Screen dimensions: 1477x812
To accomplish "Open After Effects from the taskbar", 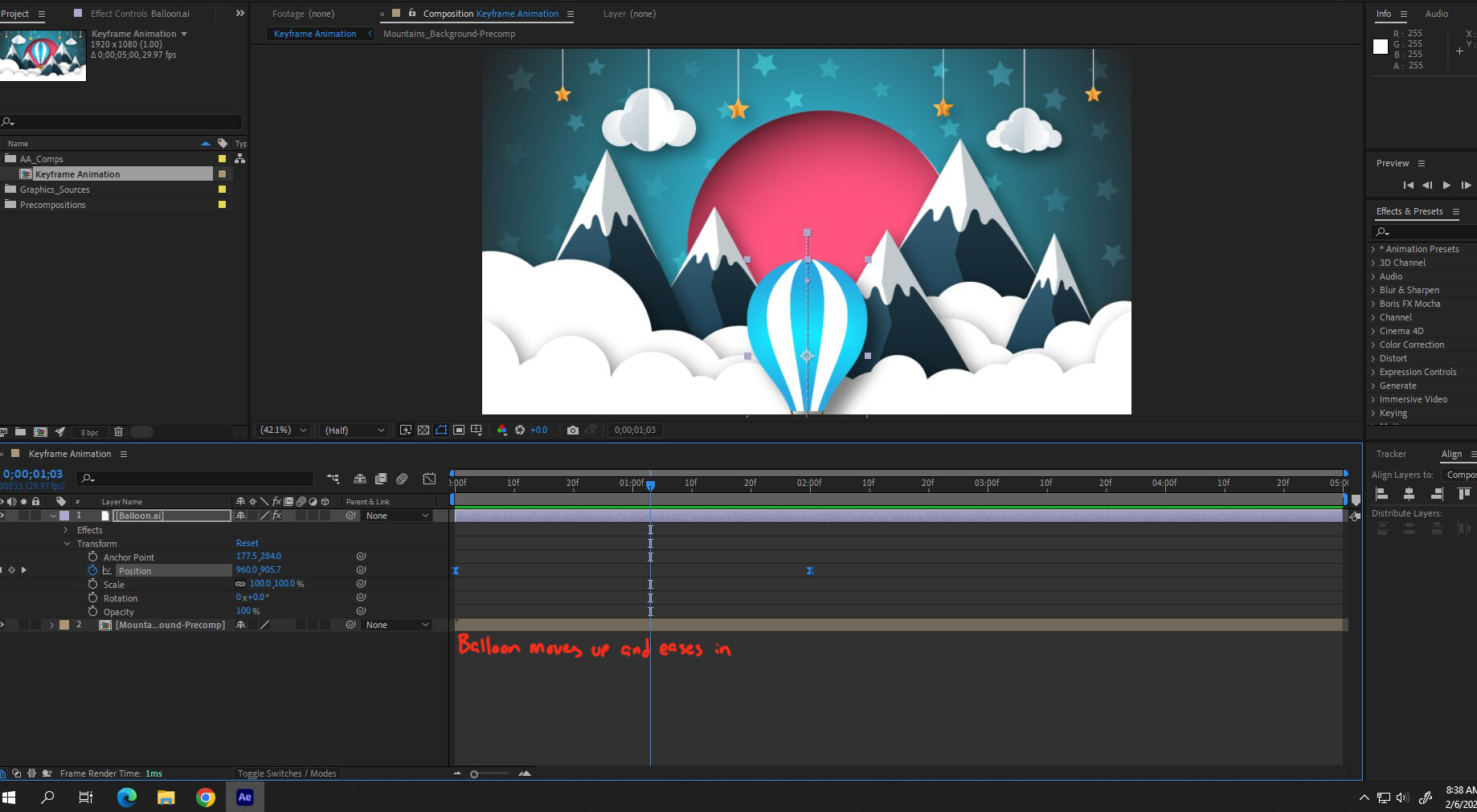I will [x=245, y=797].
